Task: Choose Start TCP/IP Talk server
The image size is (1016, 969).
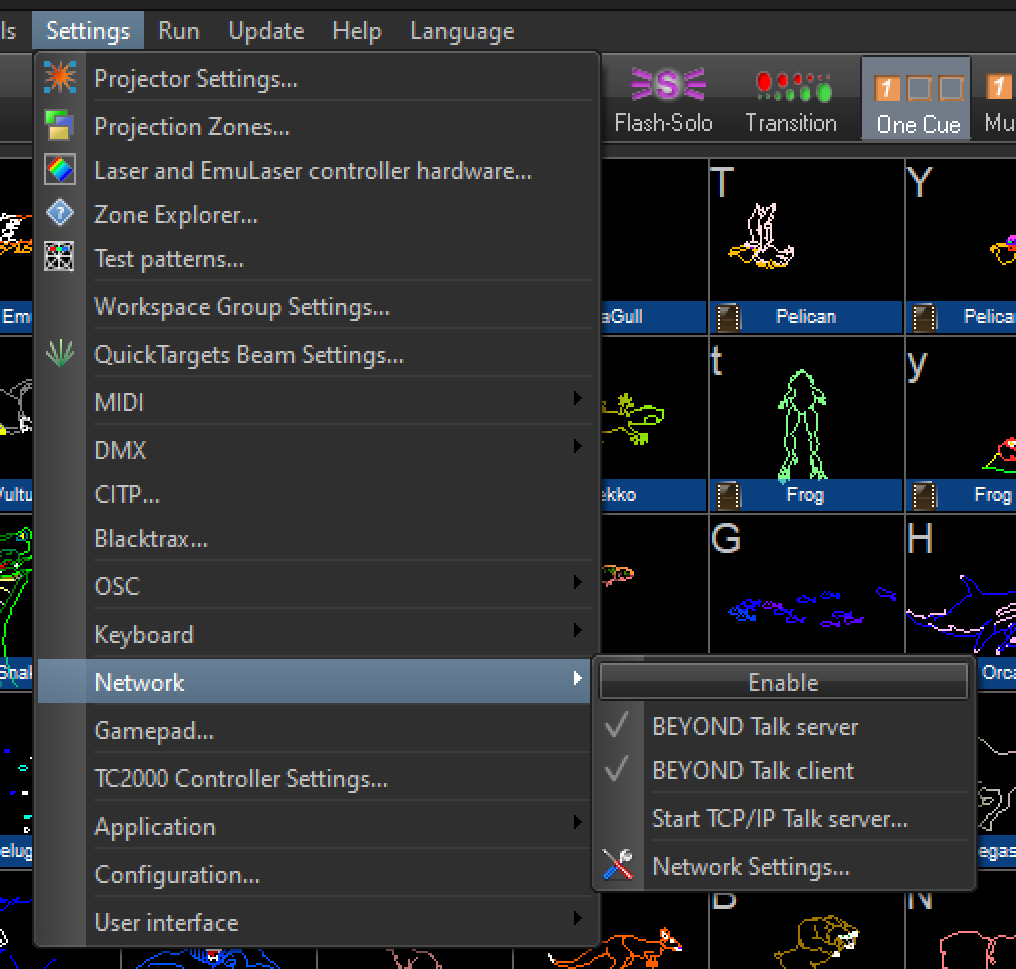Action: click(x=779, y=819)
